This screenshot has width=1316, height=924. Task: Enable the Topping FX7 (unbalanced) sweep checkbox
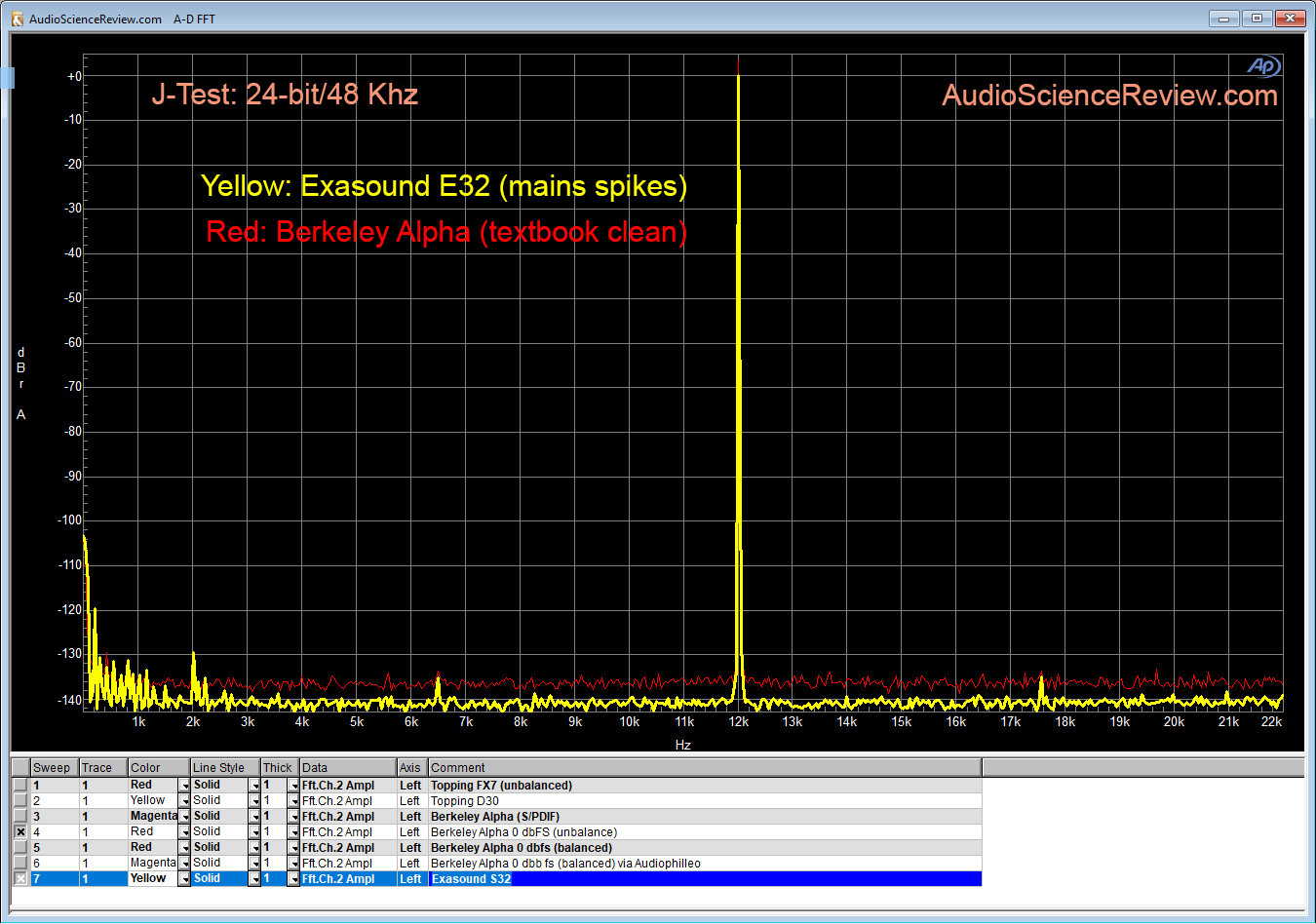[x=19, y=785]
